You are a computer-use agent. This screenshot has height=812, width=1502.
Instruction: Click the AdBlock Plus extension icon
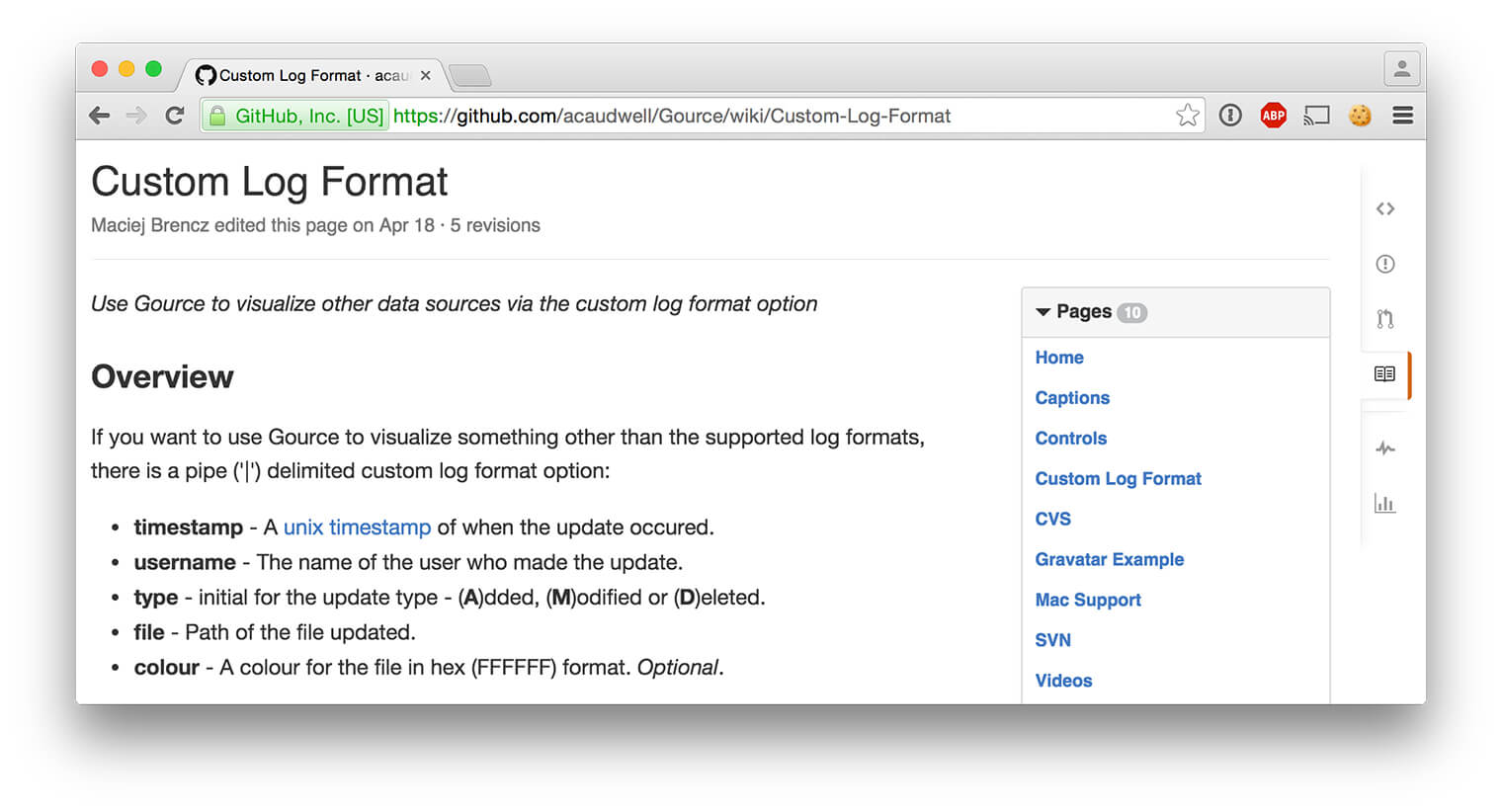(1273, 116)
